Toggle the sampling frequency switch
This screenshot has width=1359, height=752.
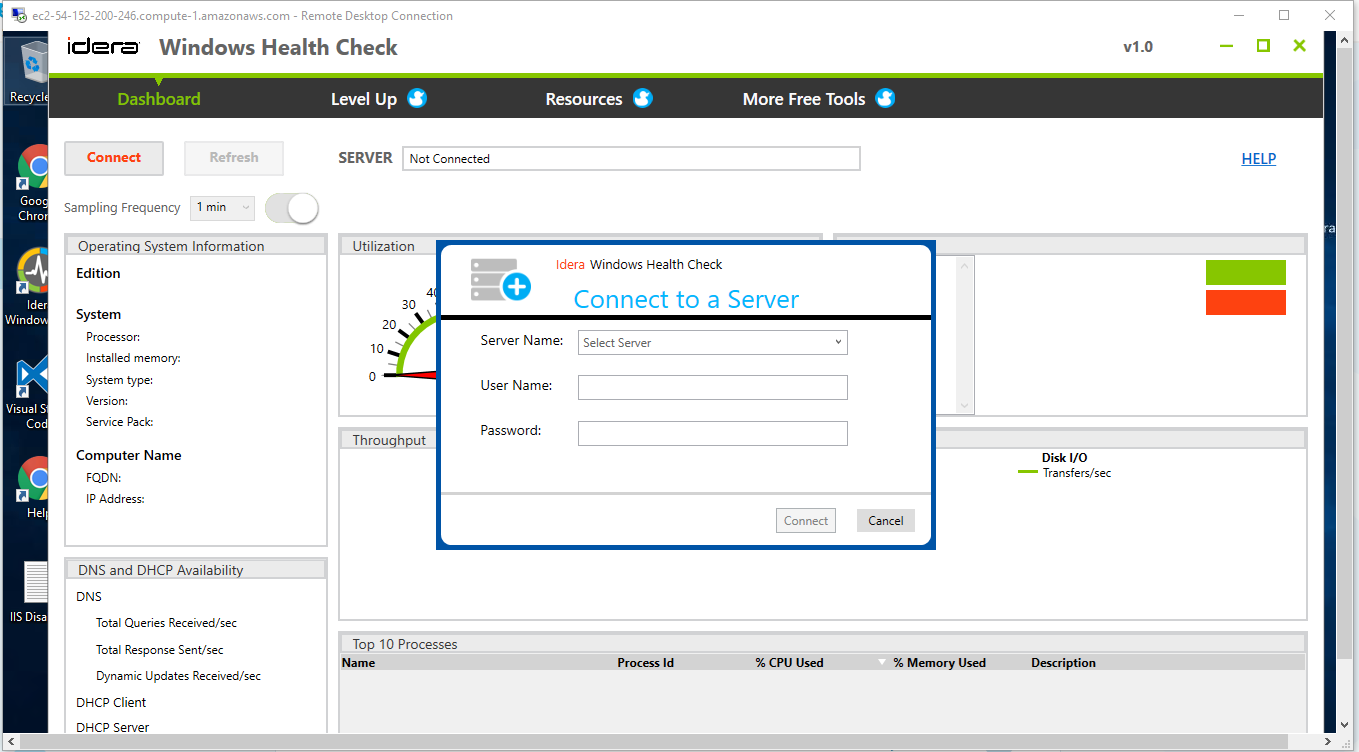point(291,208)
